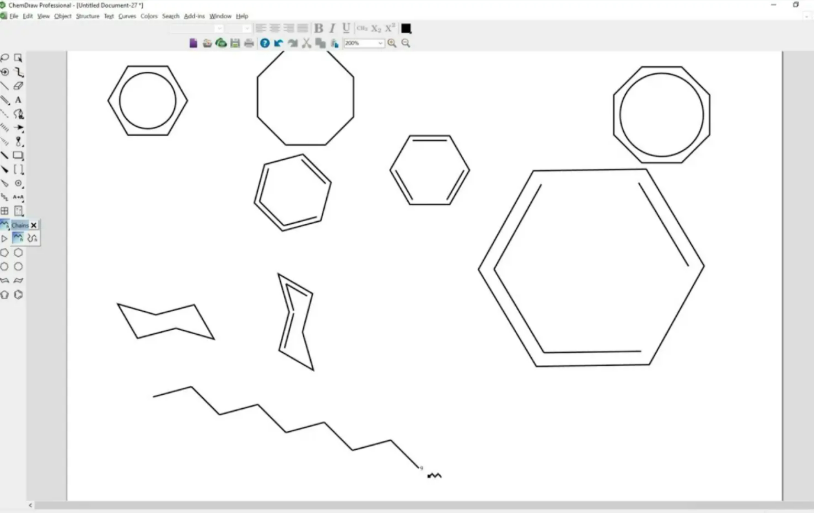Viewport: 814px width, 513px height.
Task: Open the Add-ins menu
Action: click(x=194, y=16)
